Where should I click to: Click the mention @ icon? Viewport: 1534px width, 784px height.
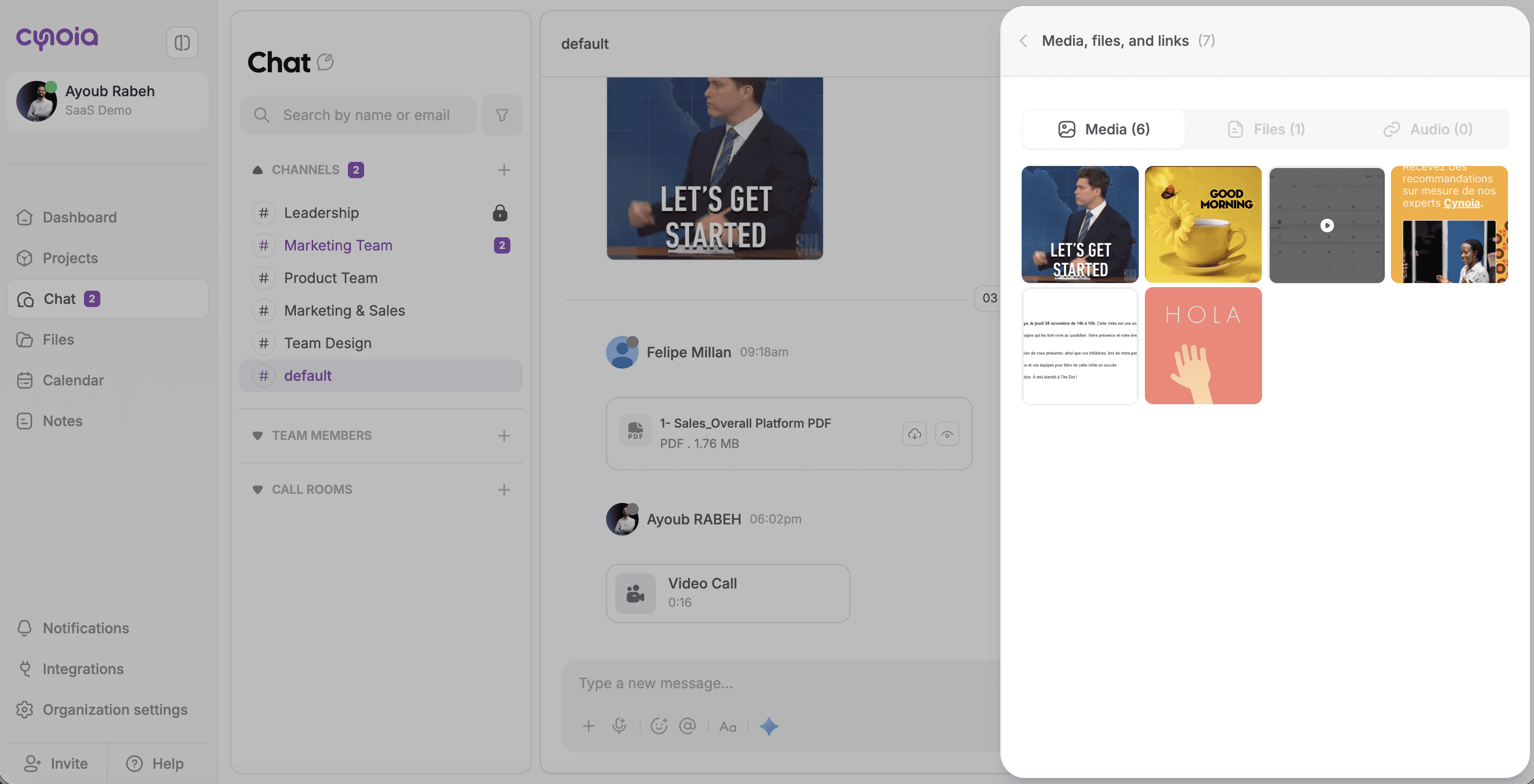coord(687,725)
